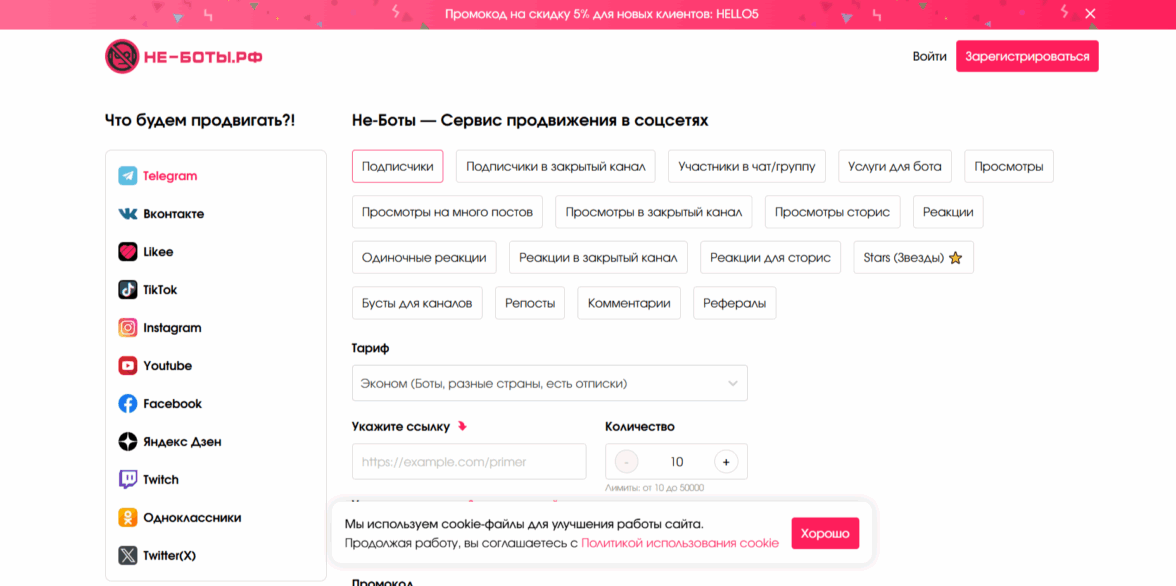Click the star icon on Stars (Звезды)

(x=955, y=258)
